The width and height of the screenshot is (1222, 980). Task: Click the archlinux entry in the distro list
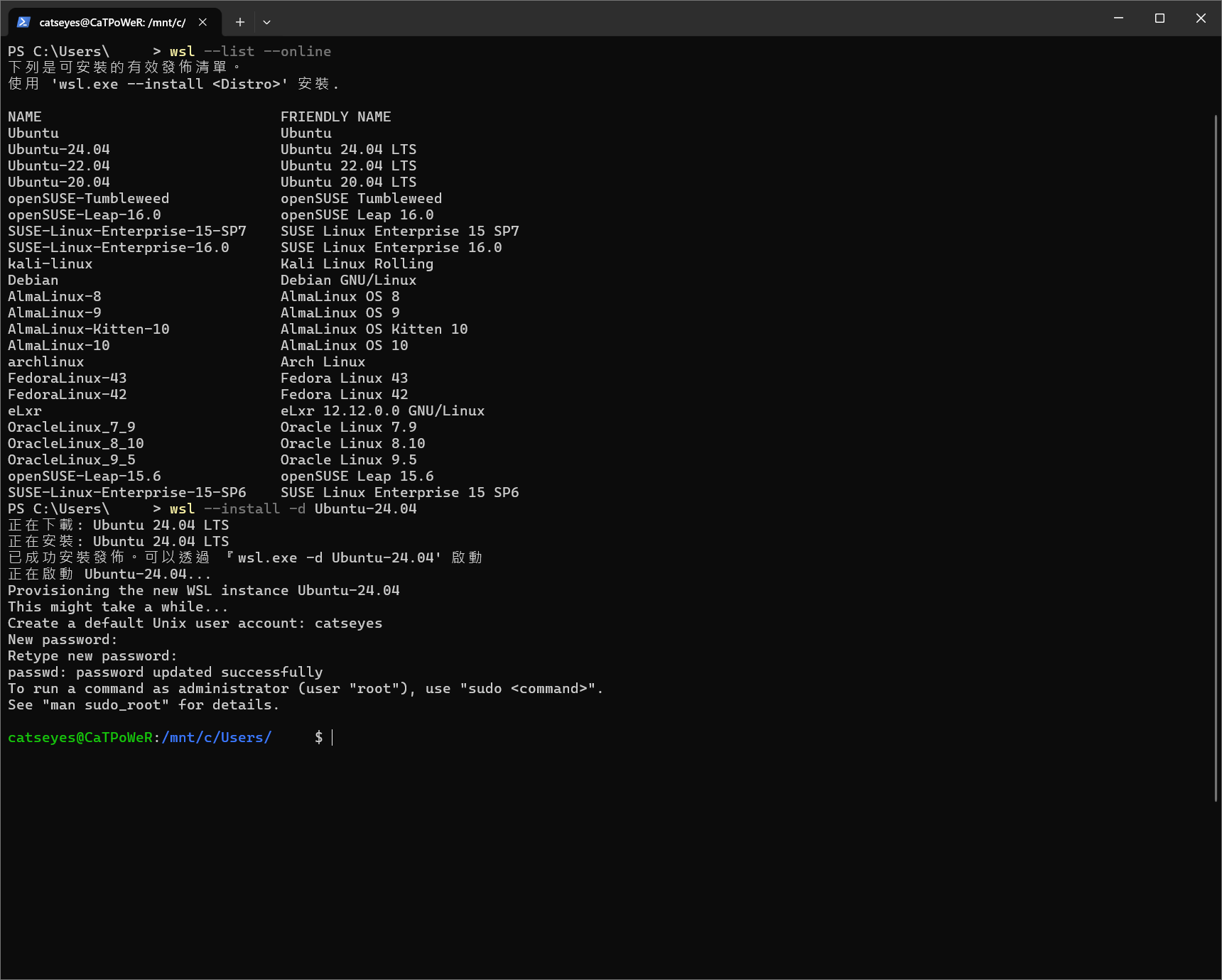(x=46, y=361)
